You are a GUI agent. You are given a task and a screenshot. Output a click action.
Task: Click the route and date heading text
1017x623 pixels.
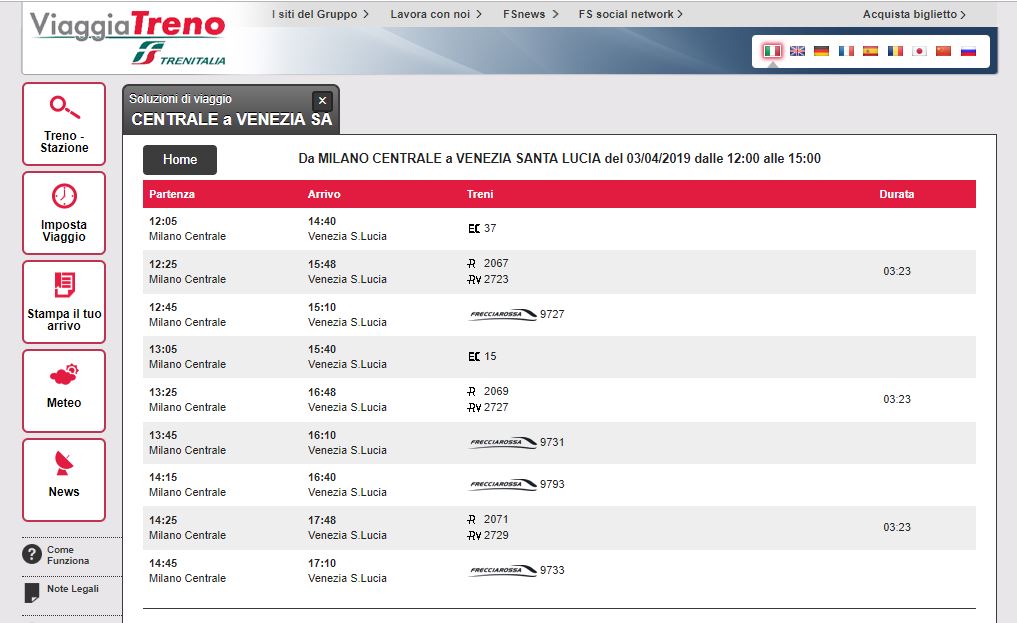pyautogui.click(x=559, y=158)
